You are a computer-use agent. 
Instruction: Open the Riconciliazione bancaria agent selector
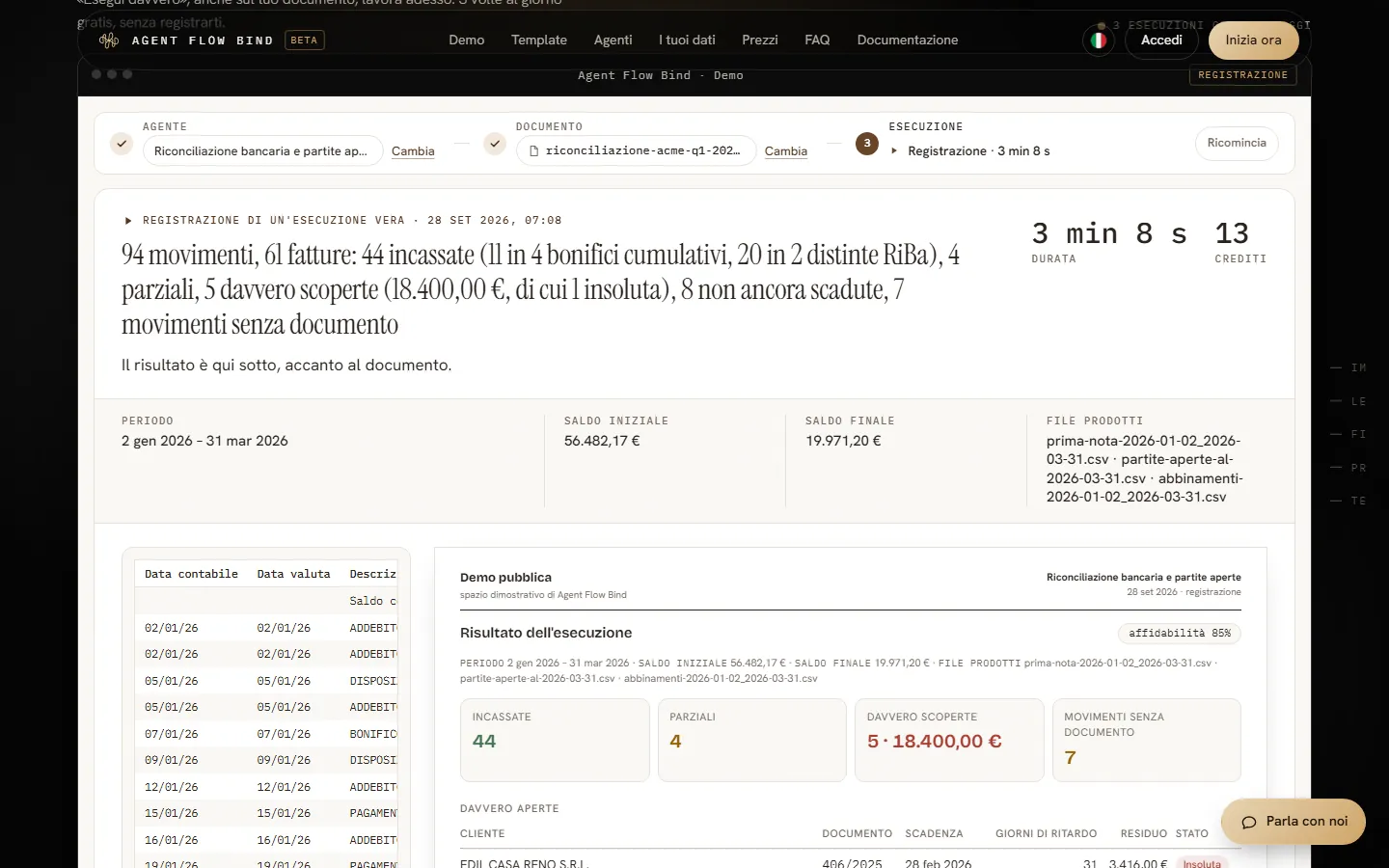262,151
